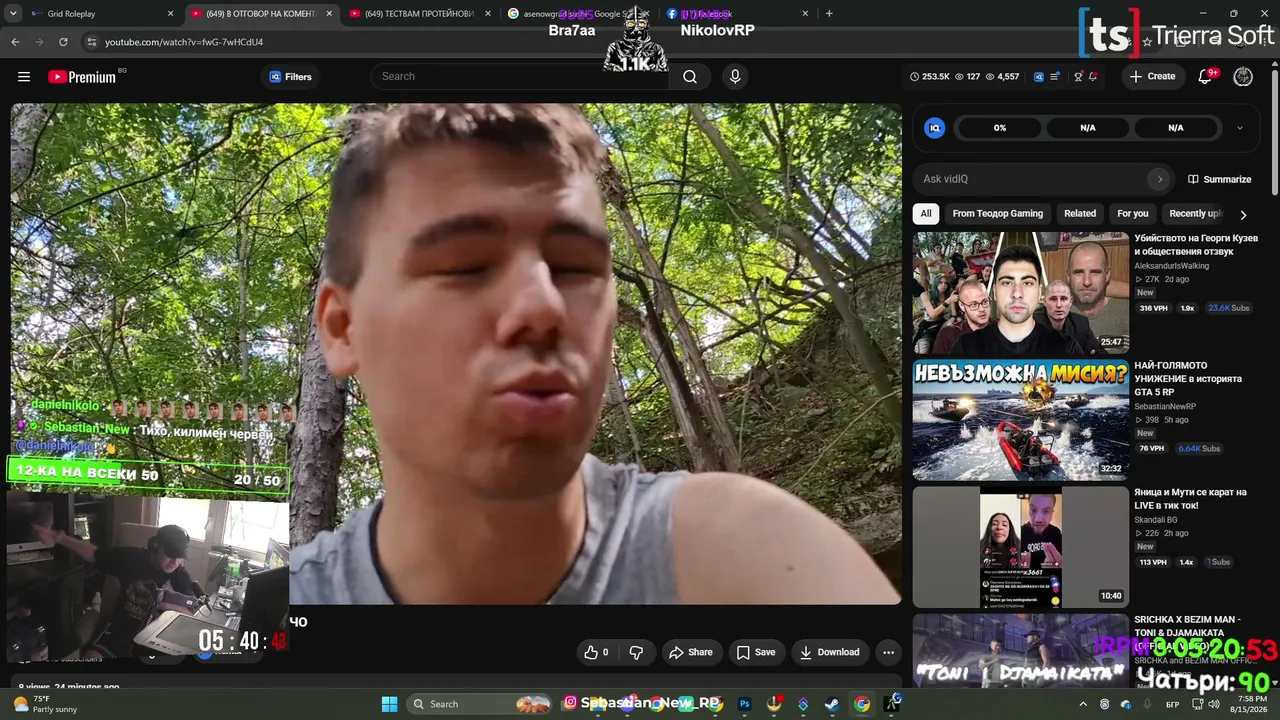Open the Убийството на Георги Кузев video thumbnail
This screenshot has width=1280, height=720.
pyautogui.click(x=1021, y=293)
